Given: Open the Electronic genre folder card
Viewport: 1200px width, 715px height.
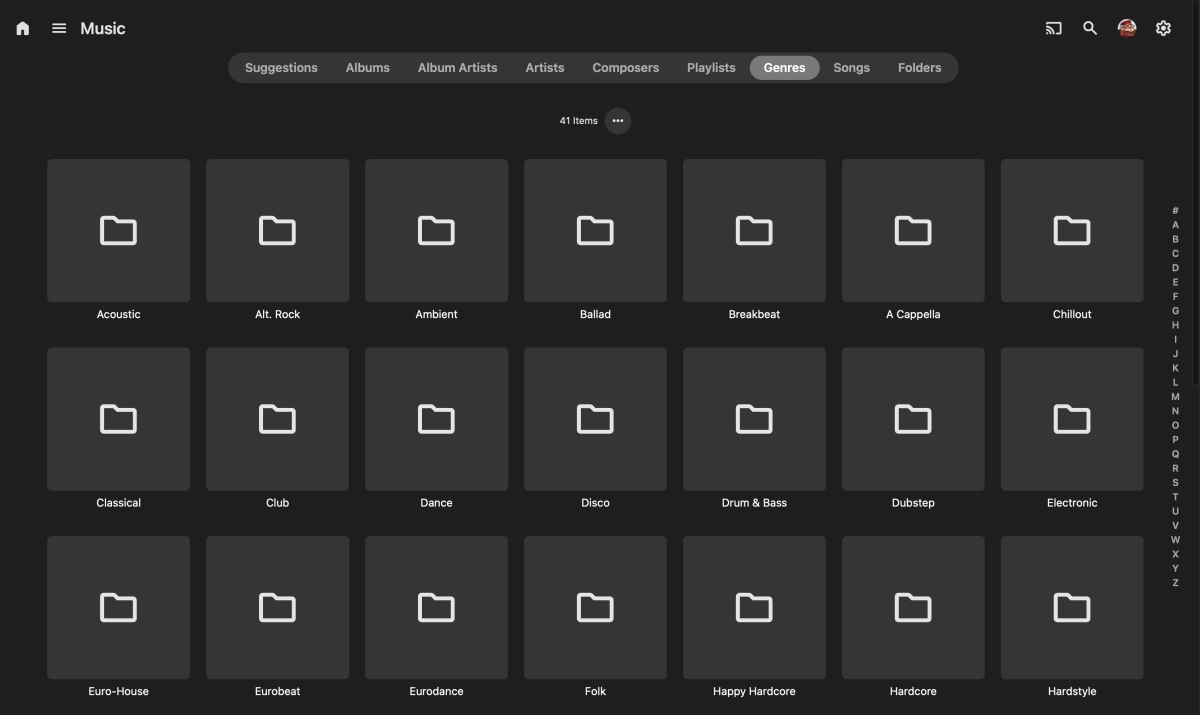Looking at the screenshot, I should pyautogui.click(x=1072, y=419).
